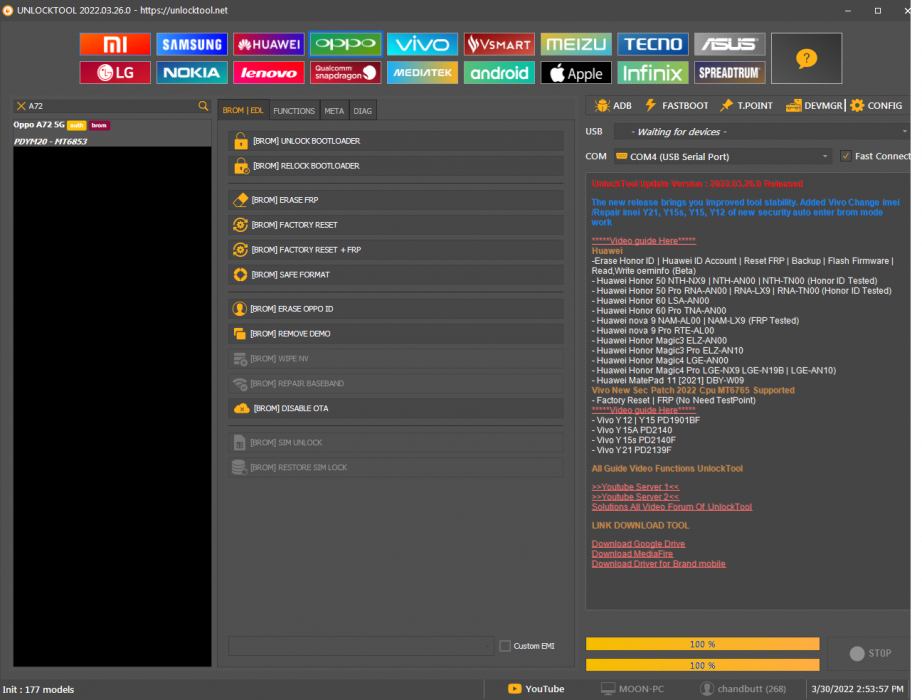Open the Spreadtrum chipset section
The height and width of the screenshot is (700, 922).
[729, 72]
